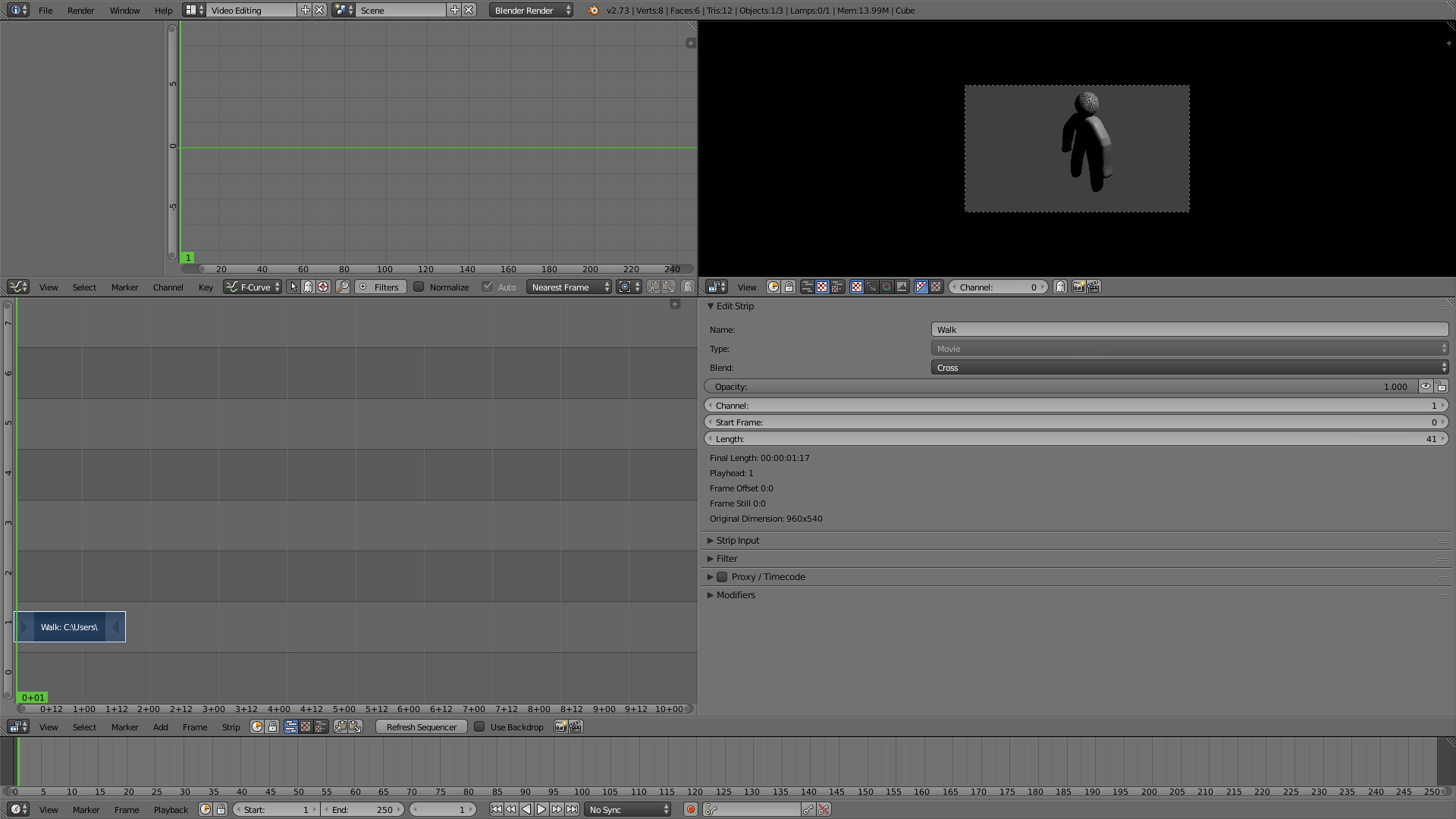Toggle the opacity animation eye icon
Viewport: 1456px width, 819px height.
(x=1426, y=386)
